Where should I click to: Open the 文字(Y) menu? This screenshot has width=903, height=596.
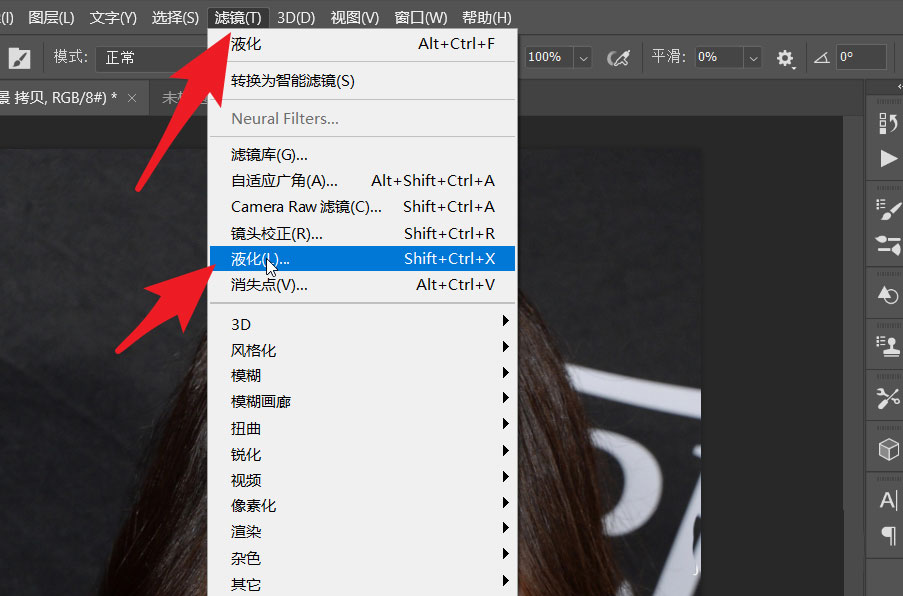pyautogui.click(x=113, y=18)
